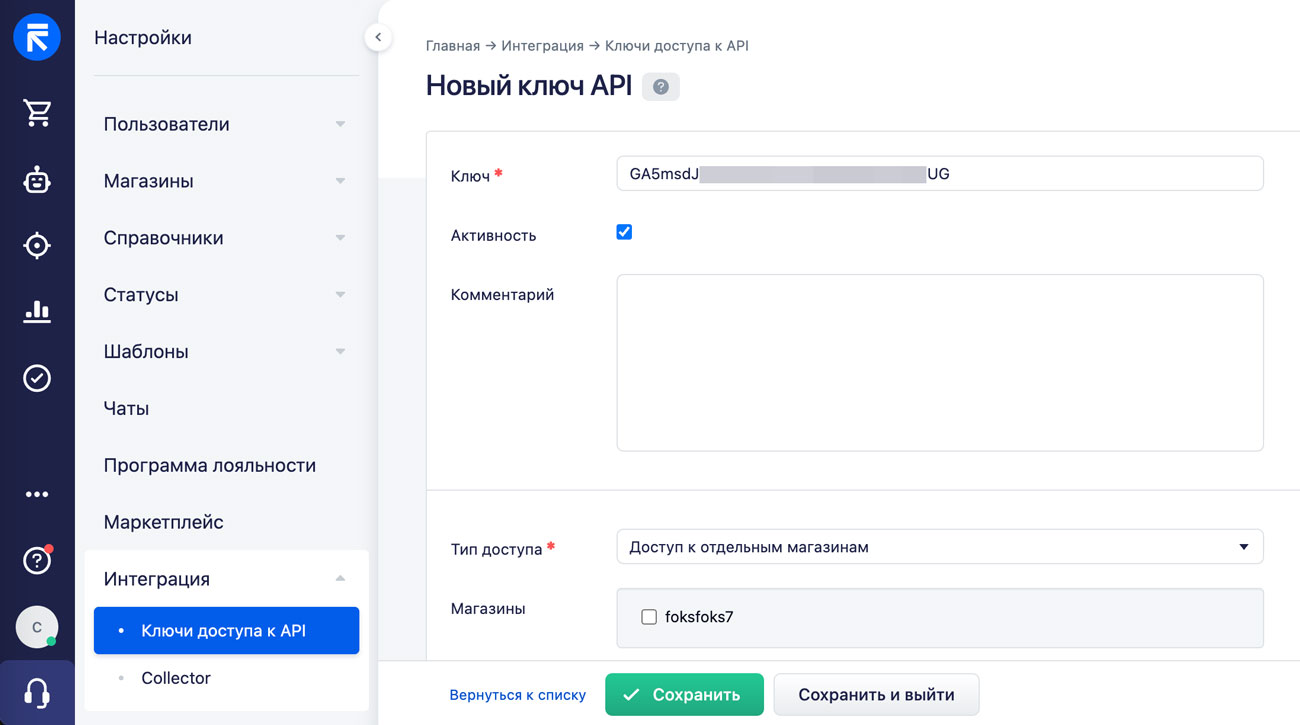Expand the Справочники settings section
Screen dimensions: 1300x725
click(225, 238)
